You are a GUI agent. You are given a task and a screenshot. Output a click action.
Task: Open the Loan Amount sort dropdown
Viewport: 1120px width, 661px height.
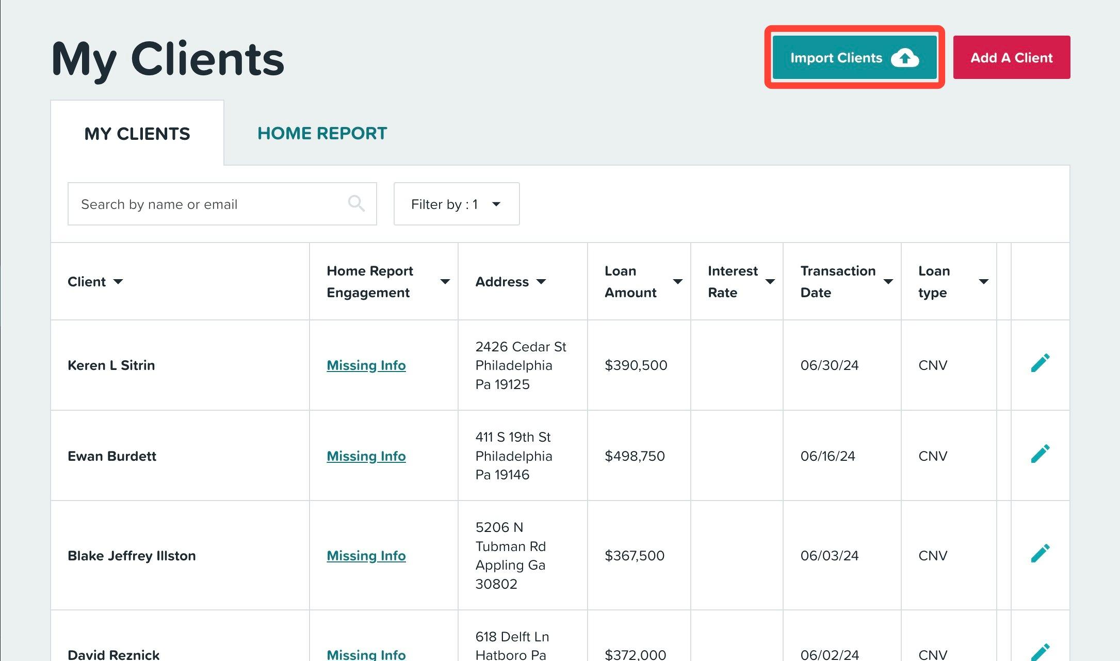(x=676, y=281)
